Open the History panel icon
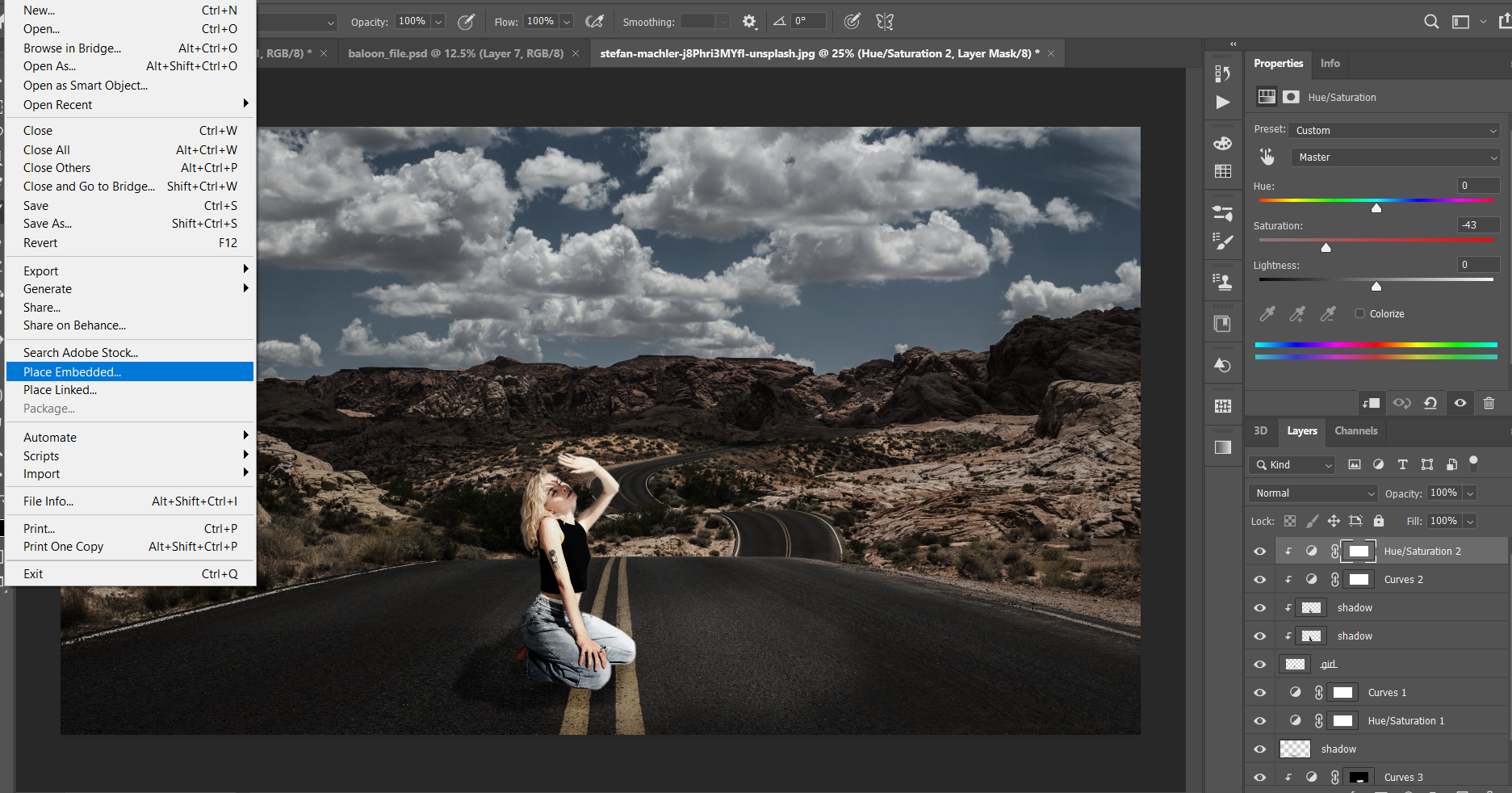Screen dimensions: 1512x793 coord(1223,73)
